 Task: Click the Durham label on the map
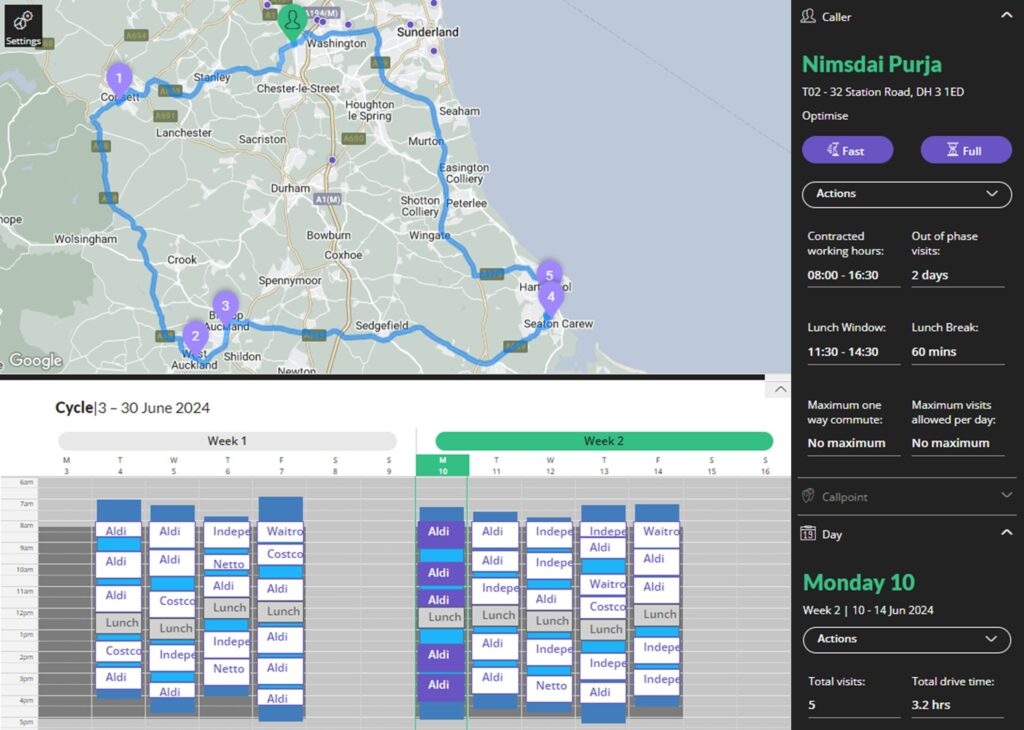tap(290, 188)
